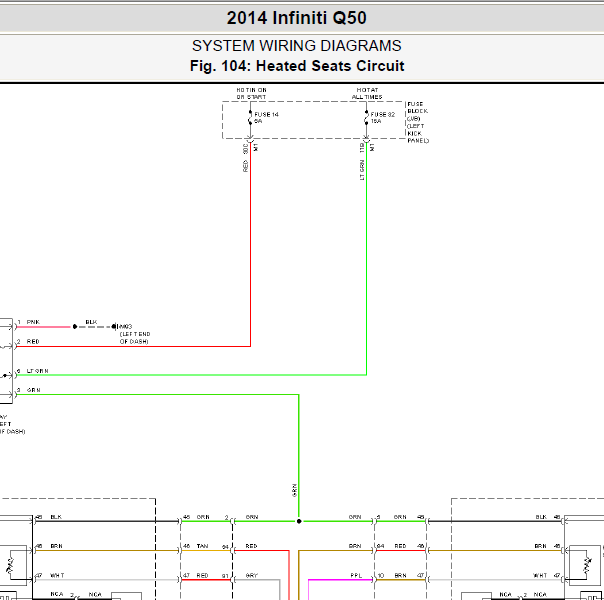Screen dimensions: 604x600
Task: Click right-side 'BRN' label near heater element
Action: pyautogui.click(x=540, y=546)
